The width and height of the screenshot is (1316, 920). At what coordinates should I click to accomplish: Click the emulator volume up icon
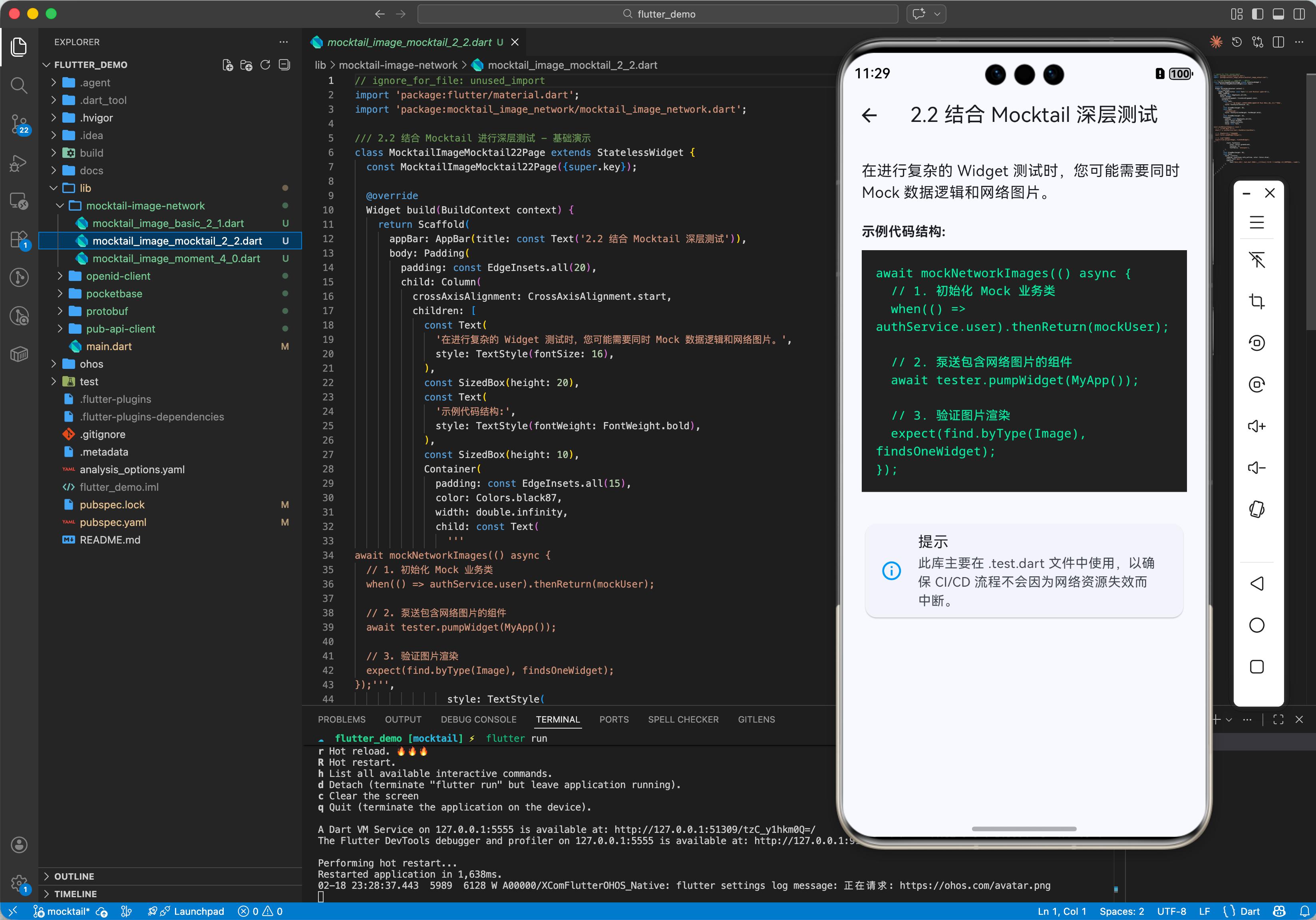1256,426
